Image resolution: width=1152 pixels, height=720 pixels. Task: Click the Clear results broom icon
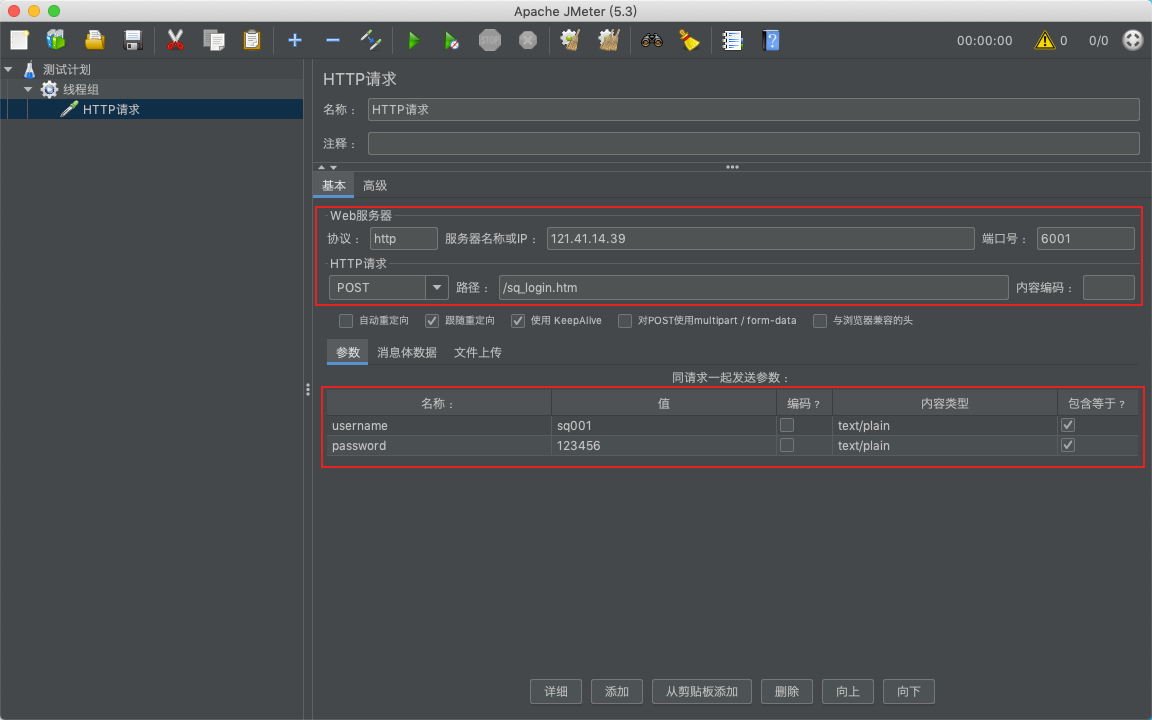pos(570,40)
